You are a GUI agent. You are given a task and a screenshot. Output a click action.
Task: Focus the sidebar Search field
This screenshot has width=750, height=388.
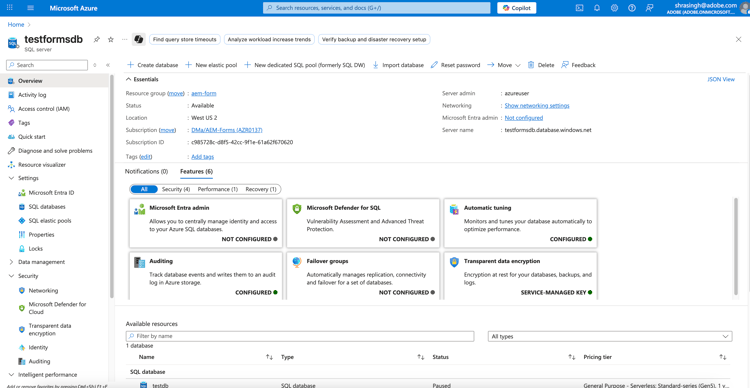pyautogui.click(x=47, y=65)
